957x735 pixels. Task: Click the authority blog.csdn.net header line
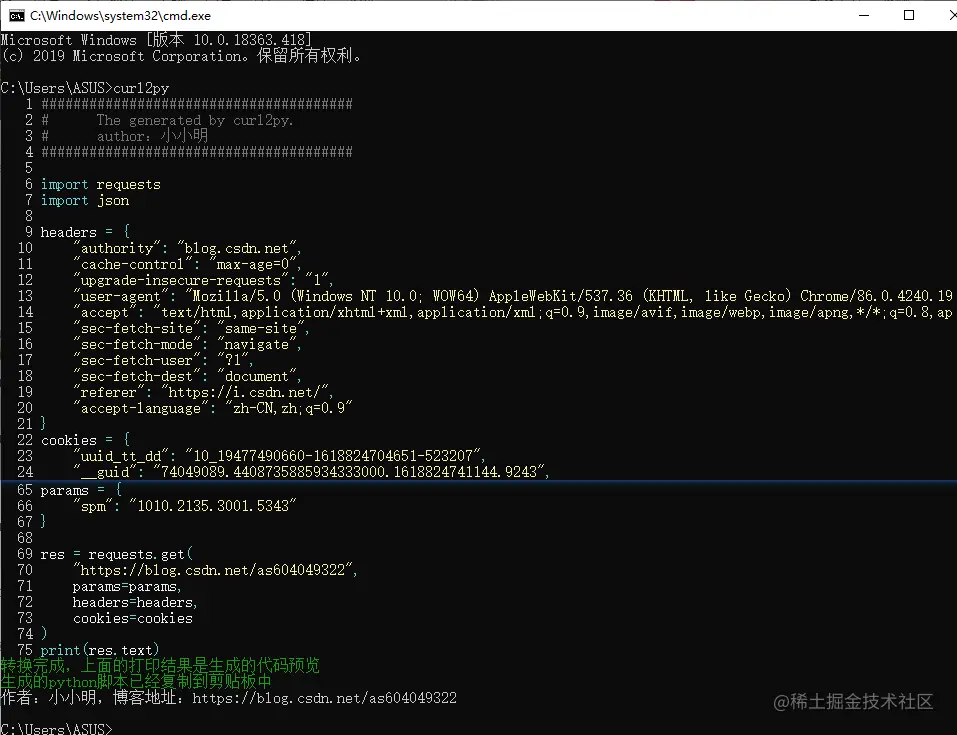(187, 248)
